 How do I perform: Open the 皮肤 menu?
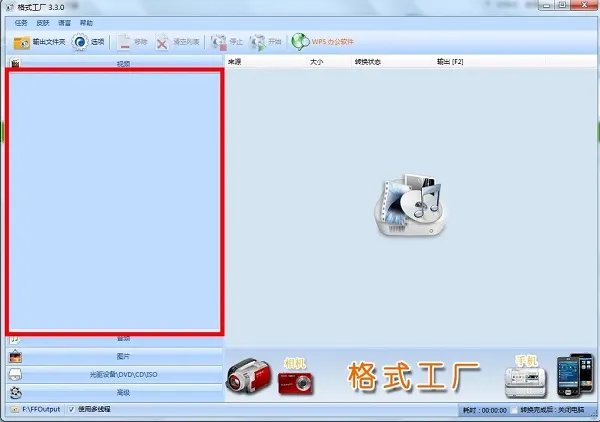(43, 23)
